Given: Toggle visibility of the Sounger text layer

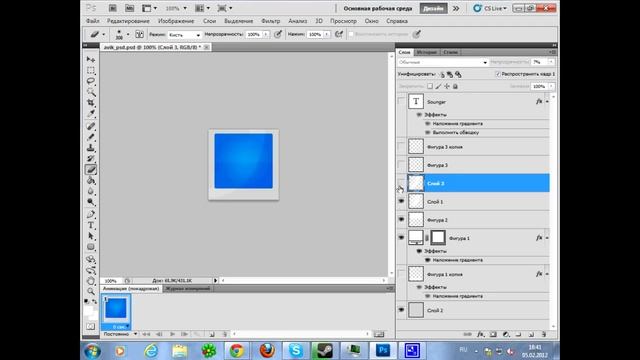Looking at the screenshot, I should click(x=401, y=102).
